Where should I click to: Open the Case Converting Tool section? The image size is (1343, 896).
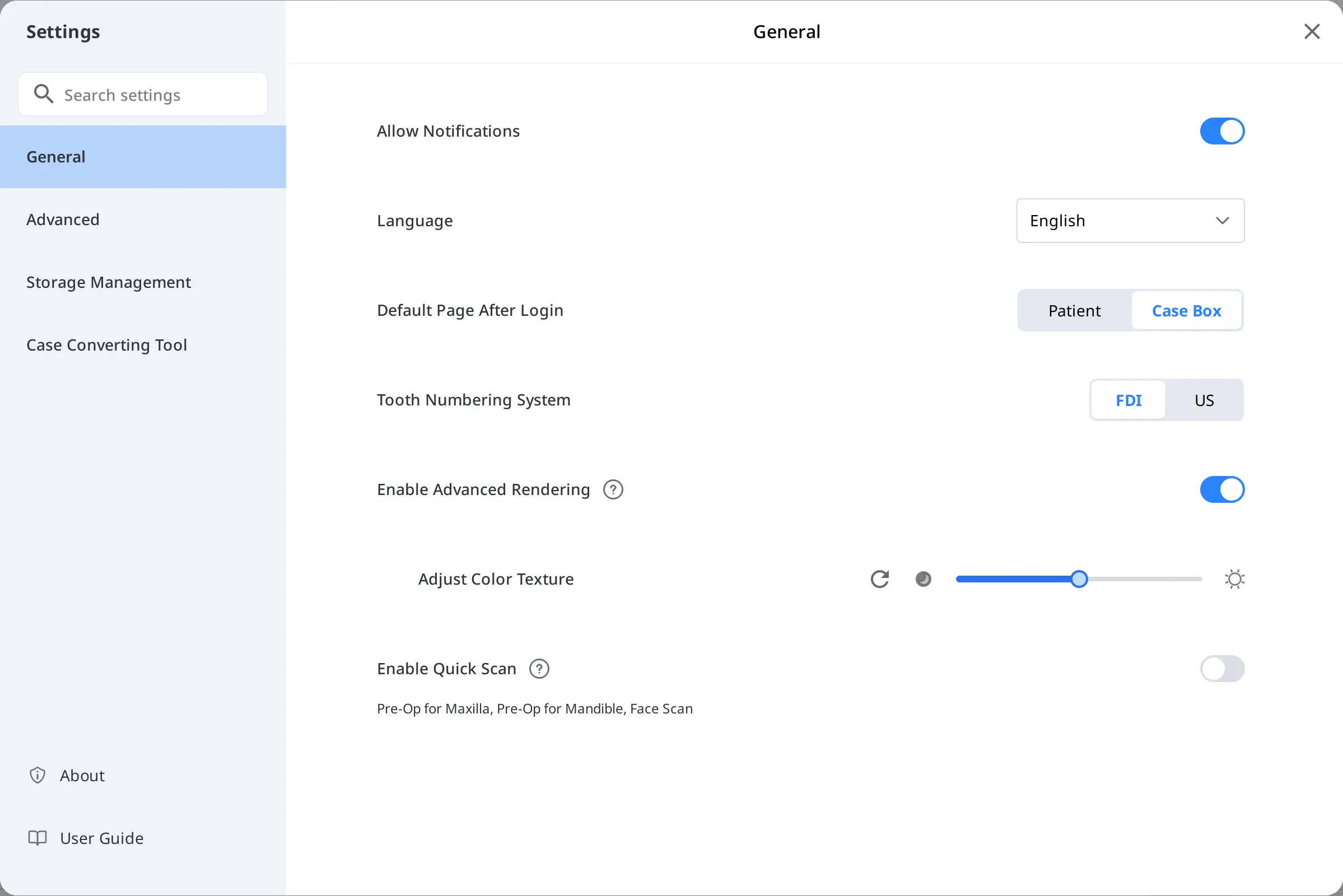106,344
